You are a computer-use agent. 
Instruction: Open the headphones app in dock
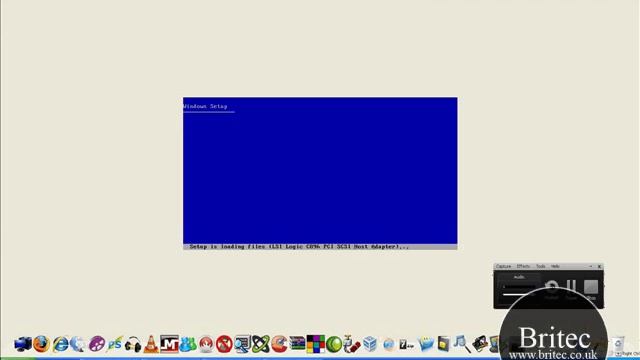click(133, 344)
